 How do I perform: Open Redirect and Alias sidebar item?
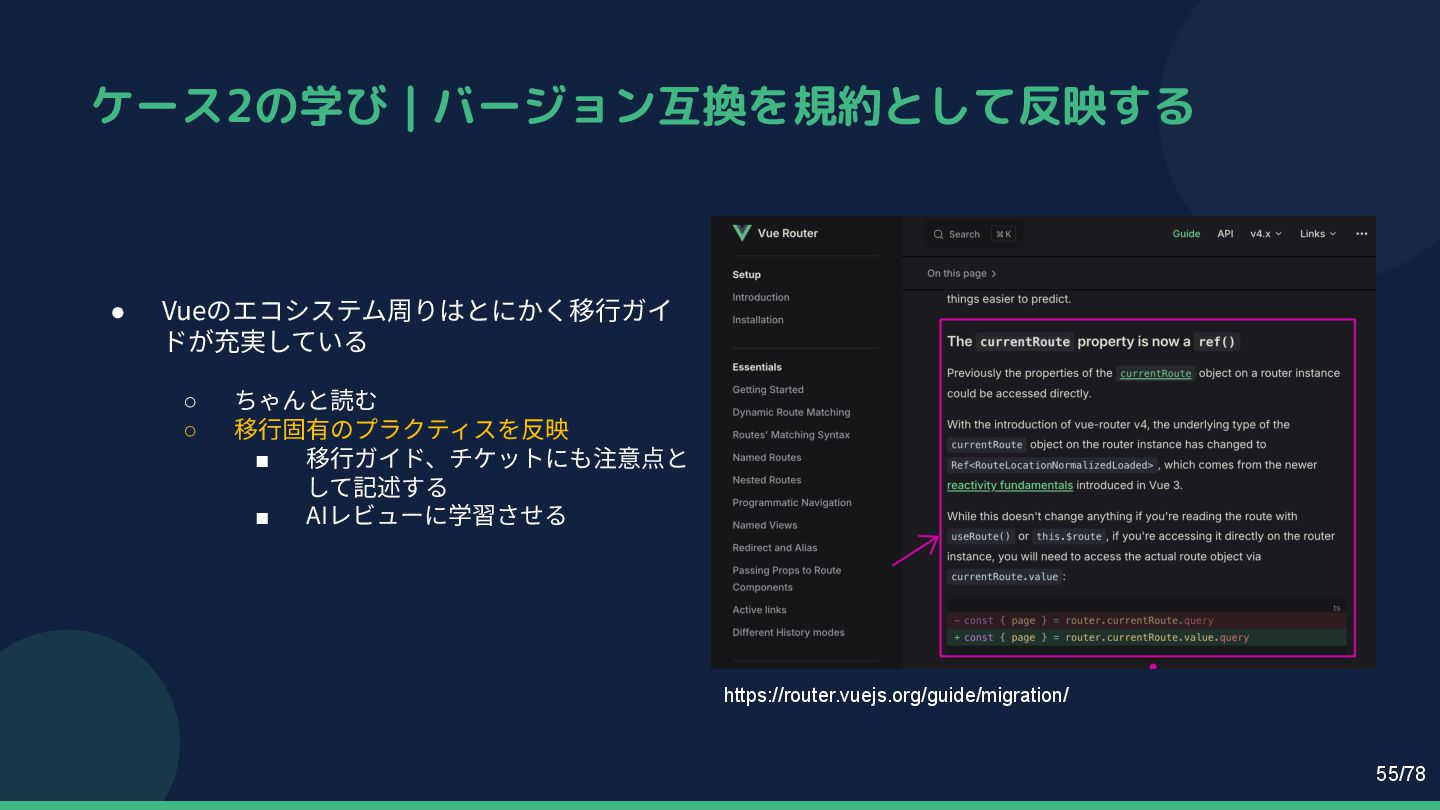point(775,548)
